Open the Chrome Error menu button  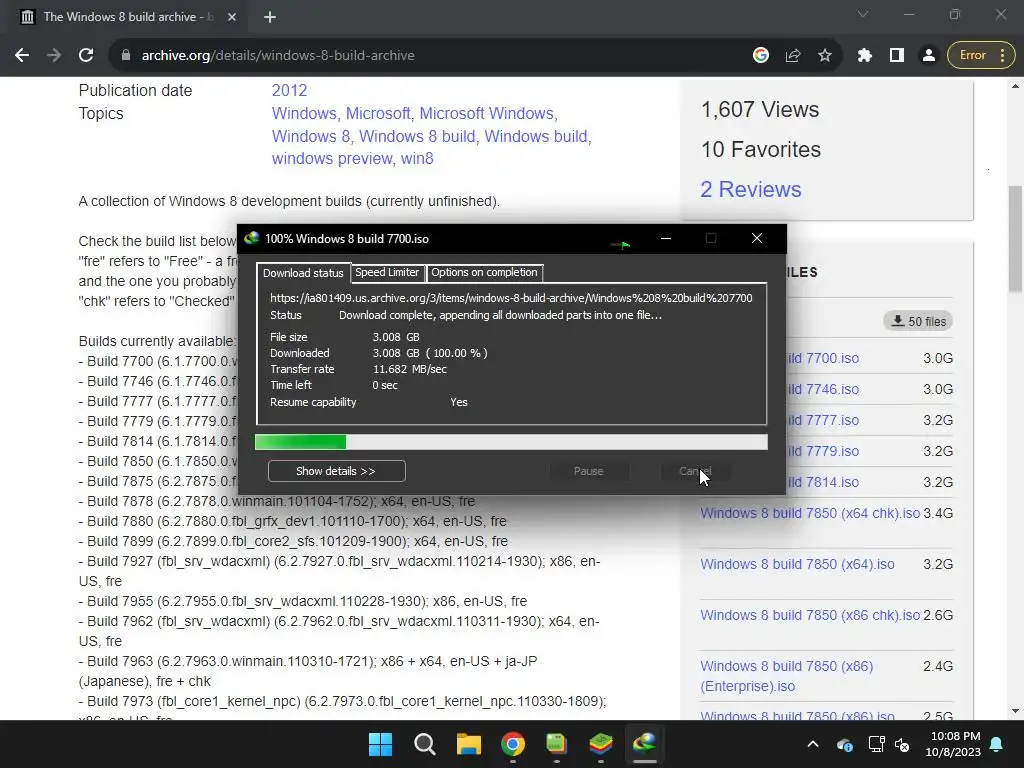coord(981,56)
